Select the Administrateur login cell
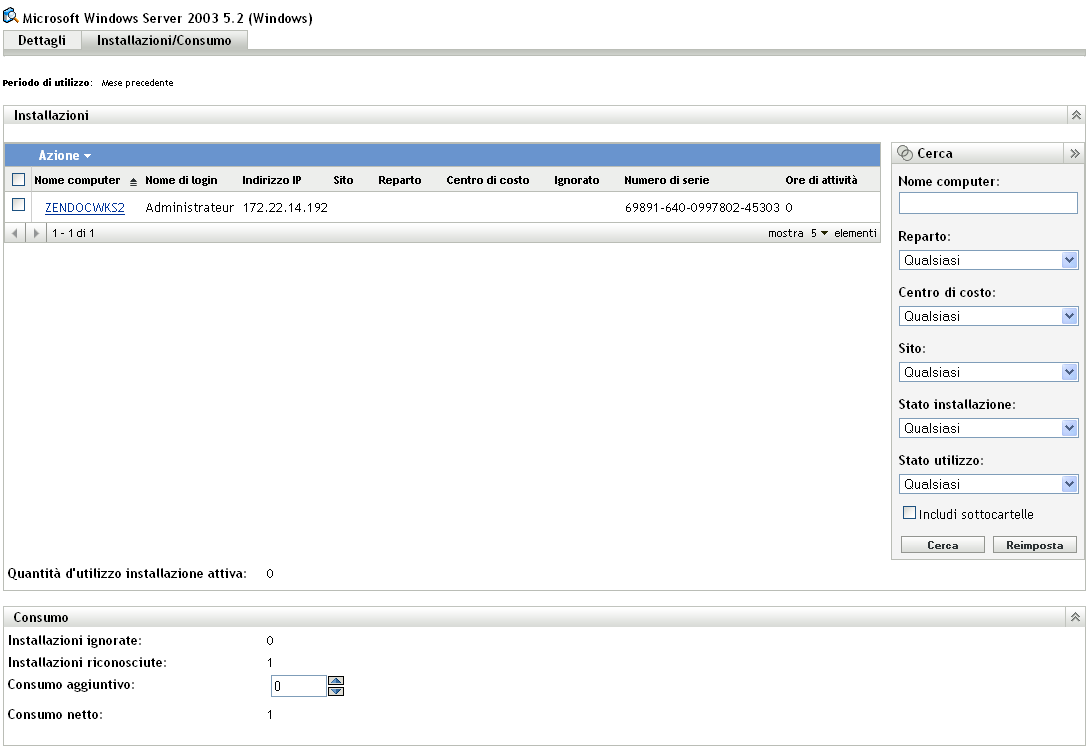 189,207
